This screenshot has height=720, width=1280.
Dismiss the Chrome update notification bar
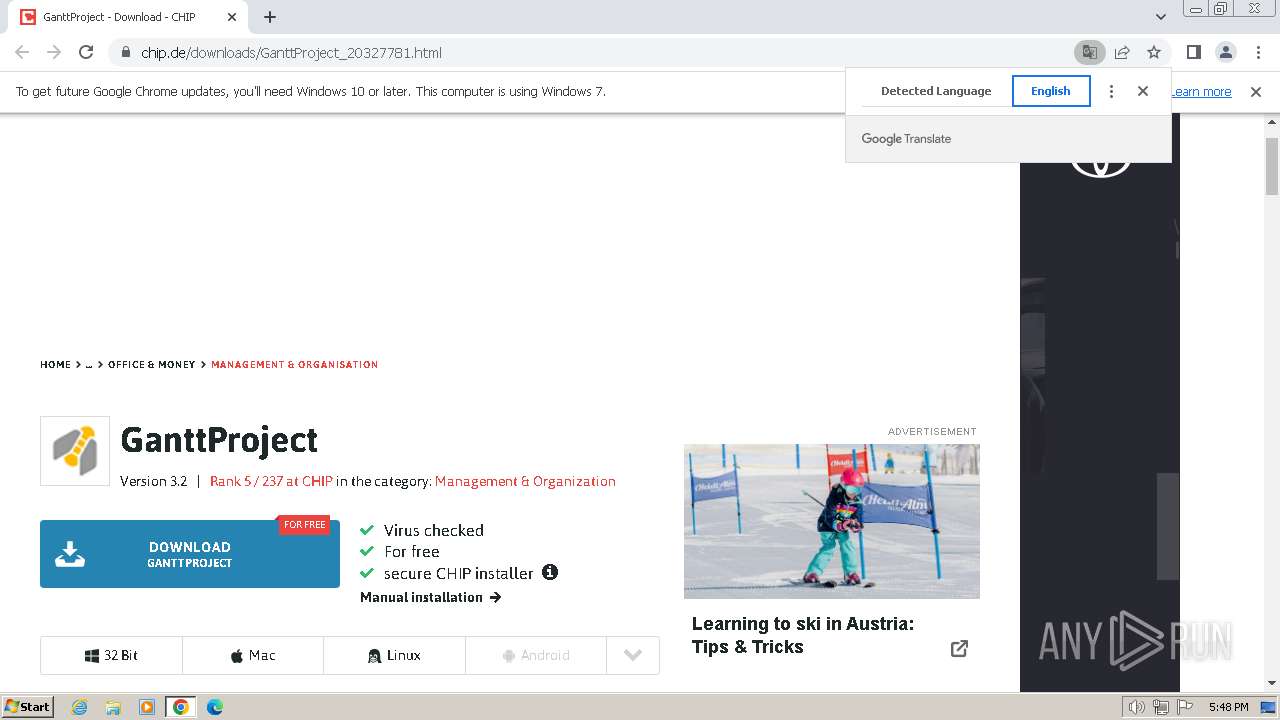1256,91
